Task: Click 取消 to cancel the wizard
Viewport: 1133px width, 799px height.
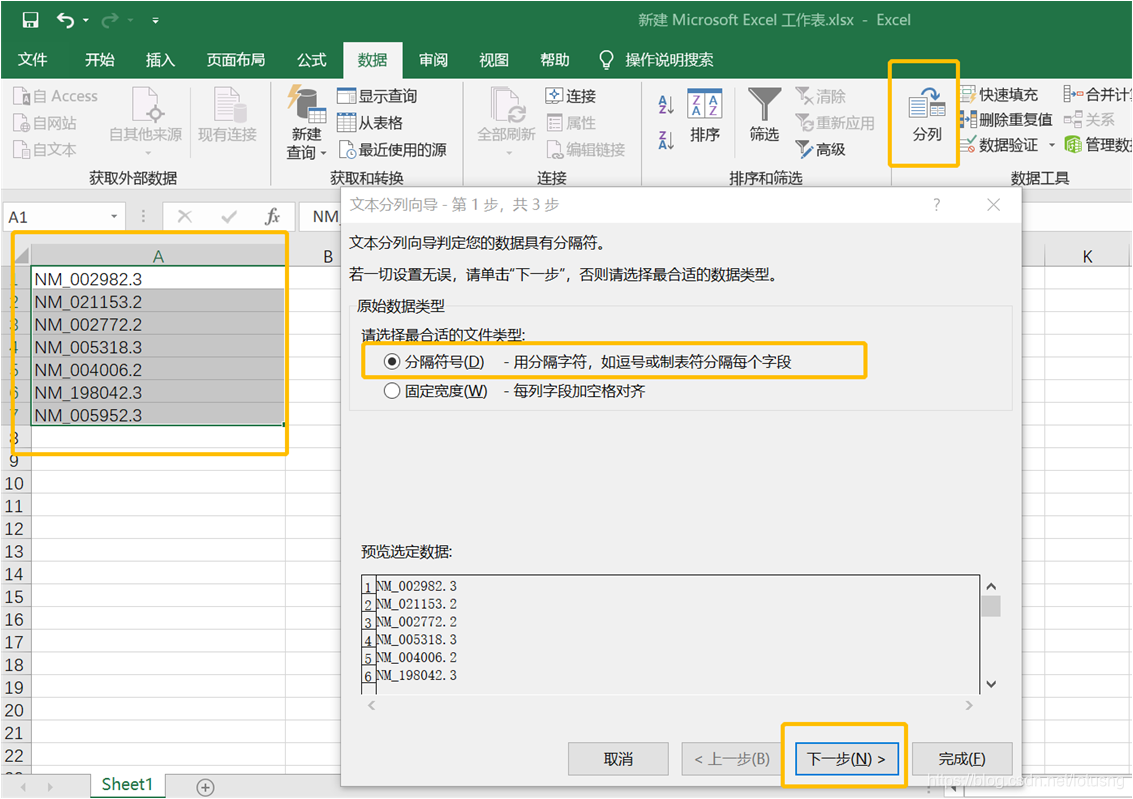Action: 618,759
